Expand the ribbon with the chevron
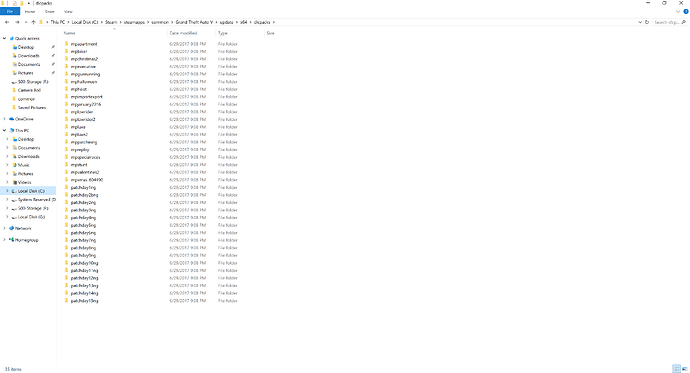 tap(678, 11)
